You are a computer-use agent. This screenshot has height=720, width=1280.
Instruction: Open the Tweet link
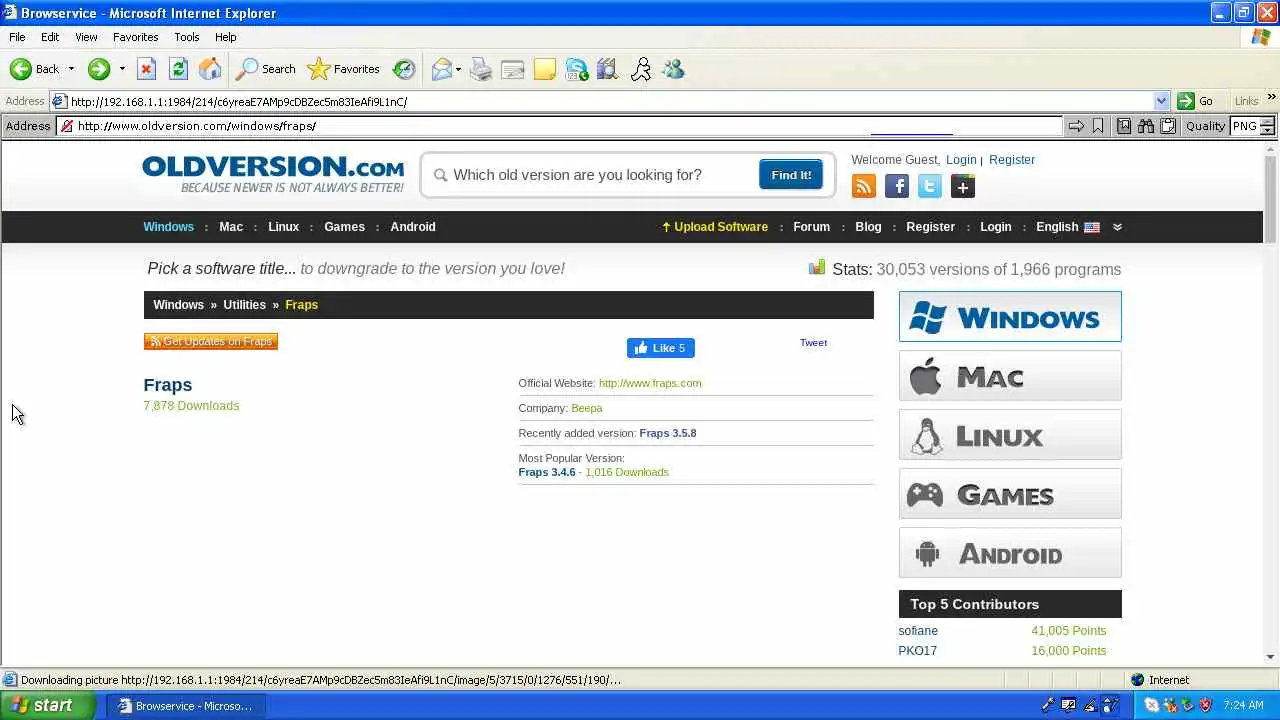click(813, 343)
